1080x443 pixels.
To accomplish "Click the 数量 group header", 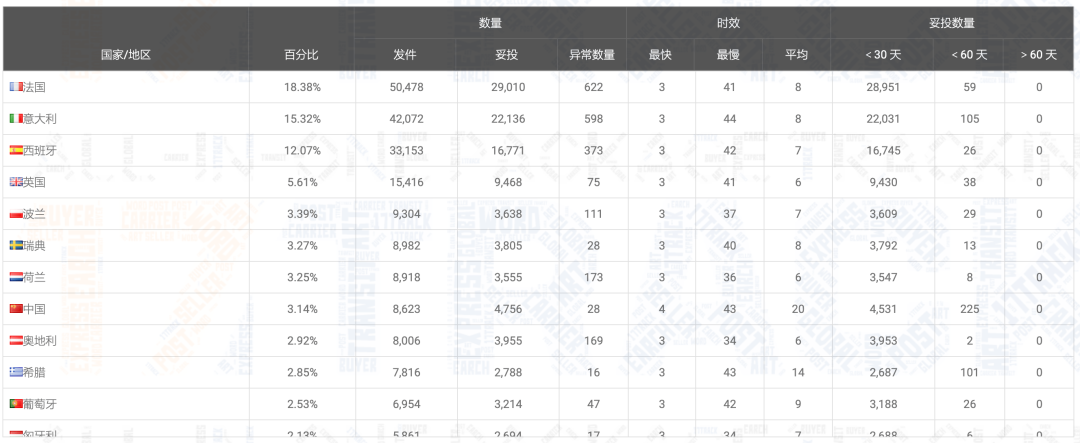I will 490,23.
